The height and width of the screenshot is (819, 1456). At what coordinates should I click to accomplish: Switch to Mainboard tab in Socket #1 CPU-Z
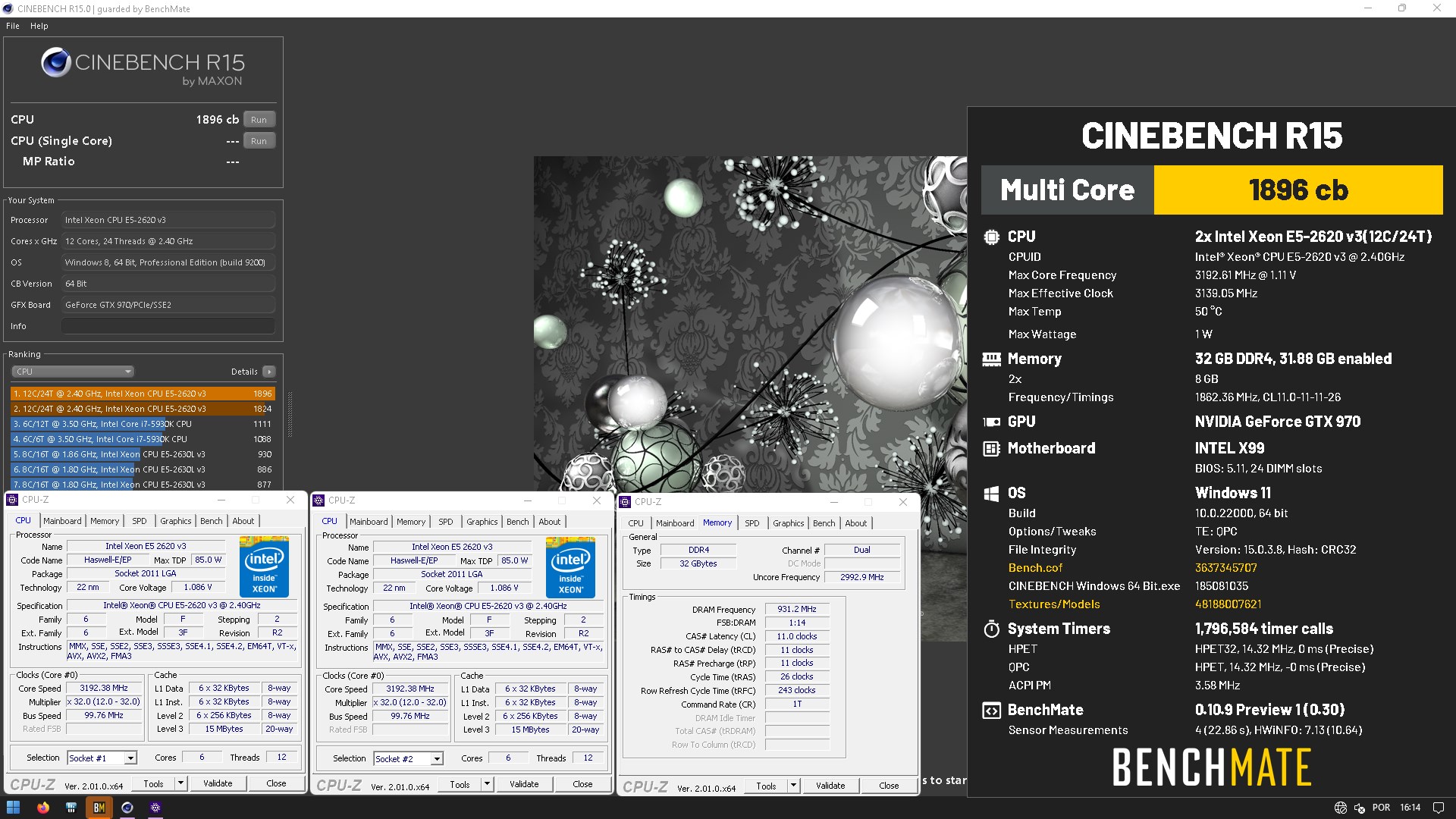[62, 521]
